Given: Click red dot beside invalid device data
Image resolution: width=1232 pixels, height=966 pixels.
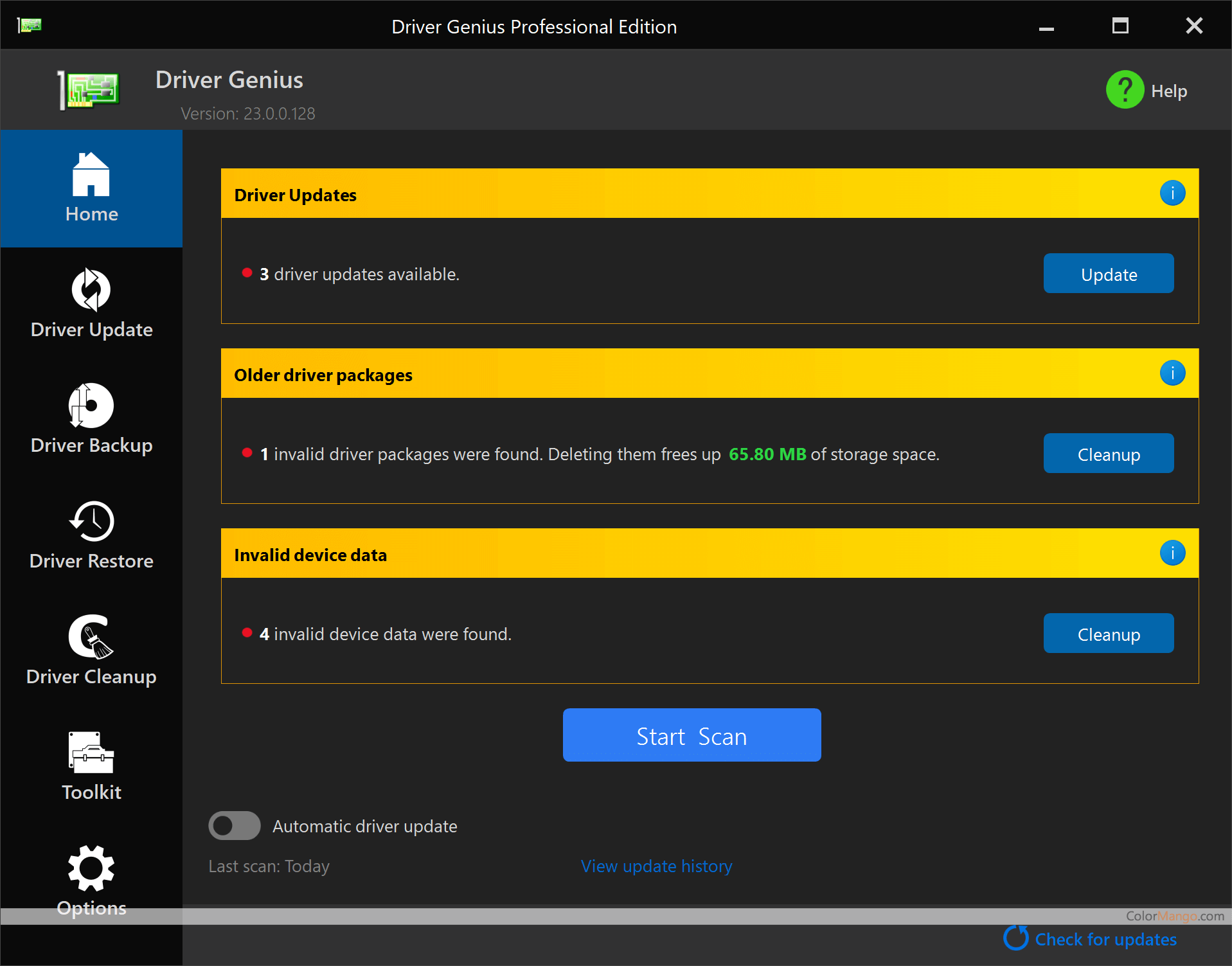Looking at the screenshot, I should 247,632.
